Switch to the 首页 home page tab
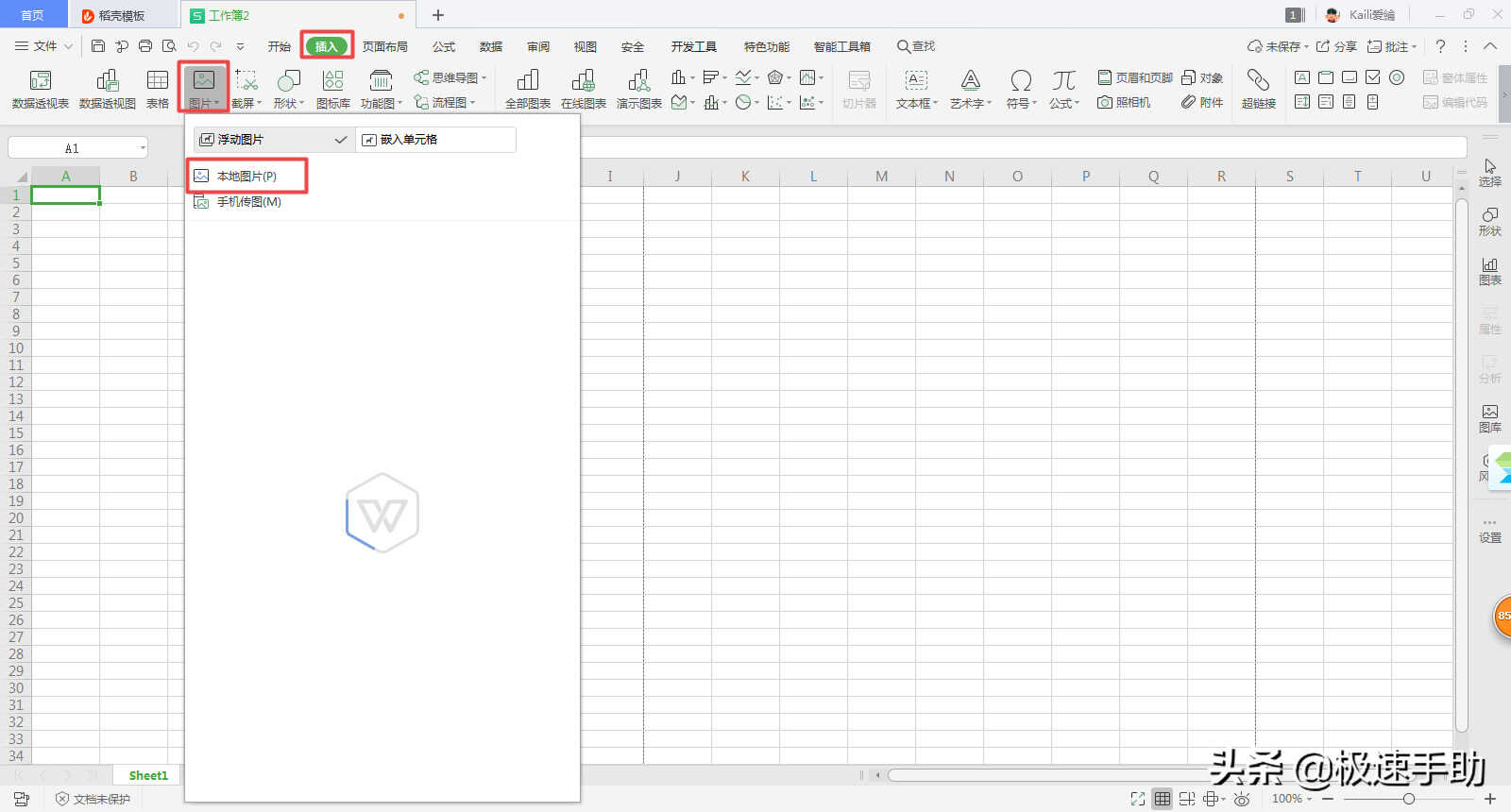The image size is (1511, 812). point(33,15)
